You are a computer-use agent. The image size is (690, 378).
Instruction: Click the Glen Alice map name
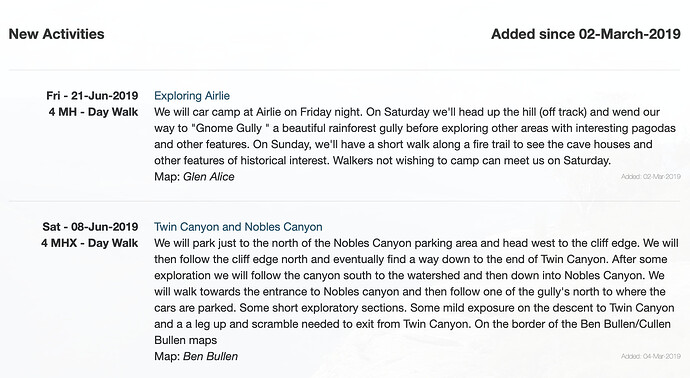tap(209, 176)
